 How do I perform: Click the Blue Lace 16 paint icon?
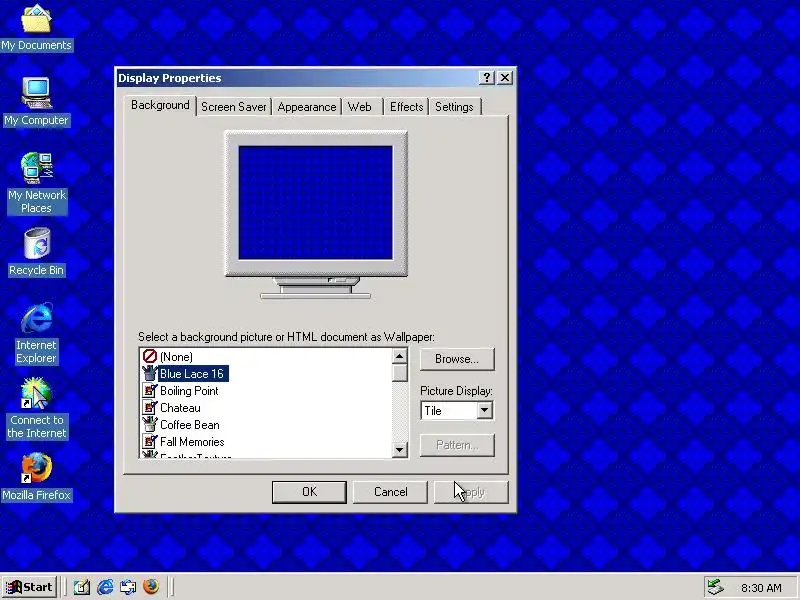149,373
